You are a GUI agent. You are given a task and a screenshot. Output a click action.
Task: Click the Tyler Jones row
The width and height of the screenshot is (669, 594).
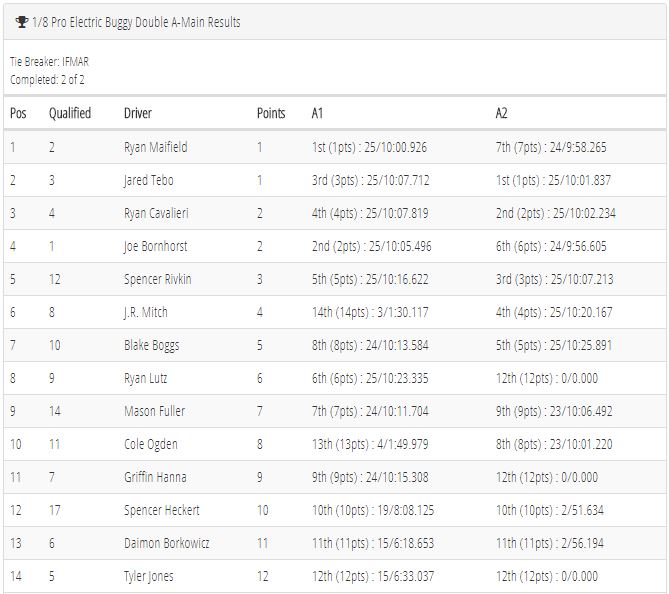334,577
